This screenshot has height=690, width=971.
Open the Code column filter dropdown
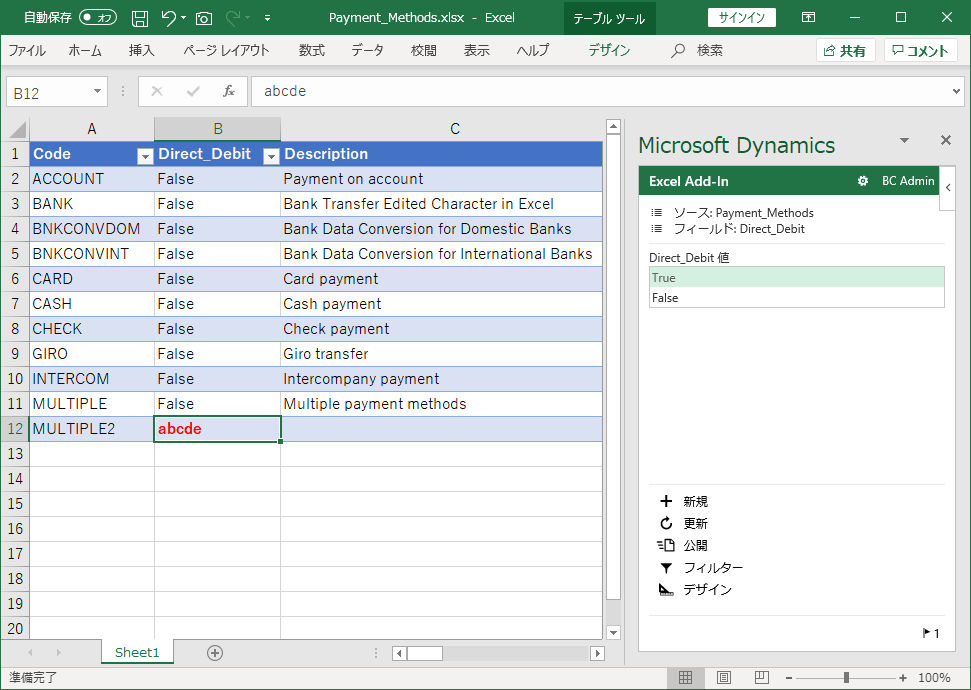pos(145,156)
